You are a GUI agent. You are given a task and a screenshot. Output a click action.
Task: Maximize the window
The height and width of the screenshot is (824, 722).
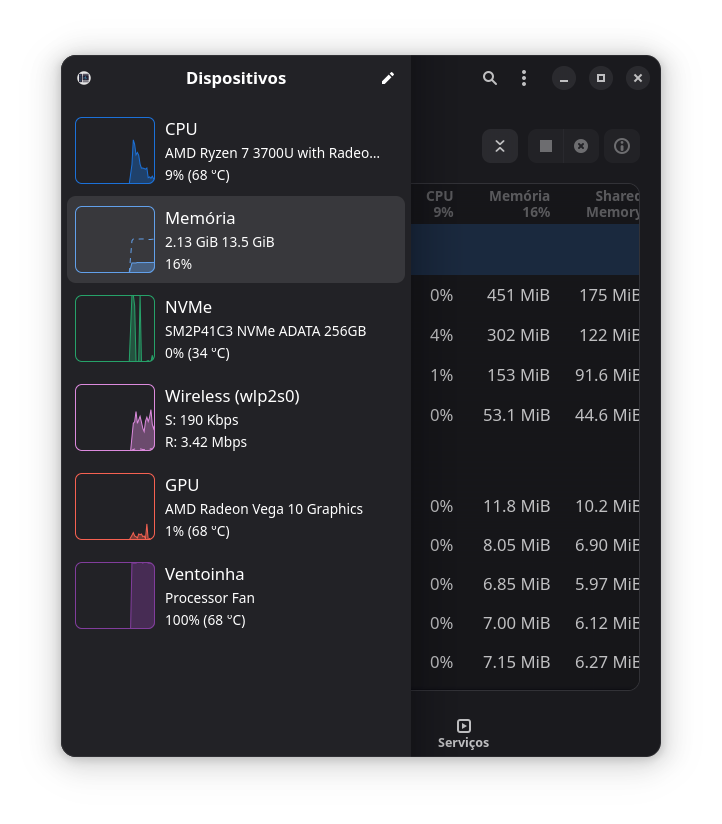coord(601,78)
